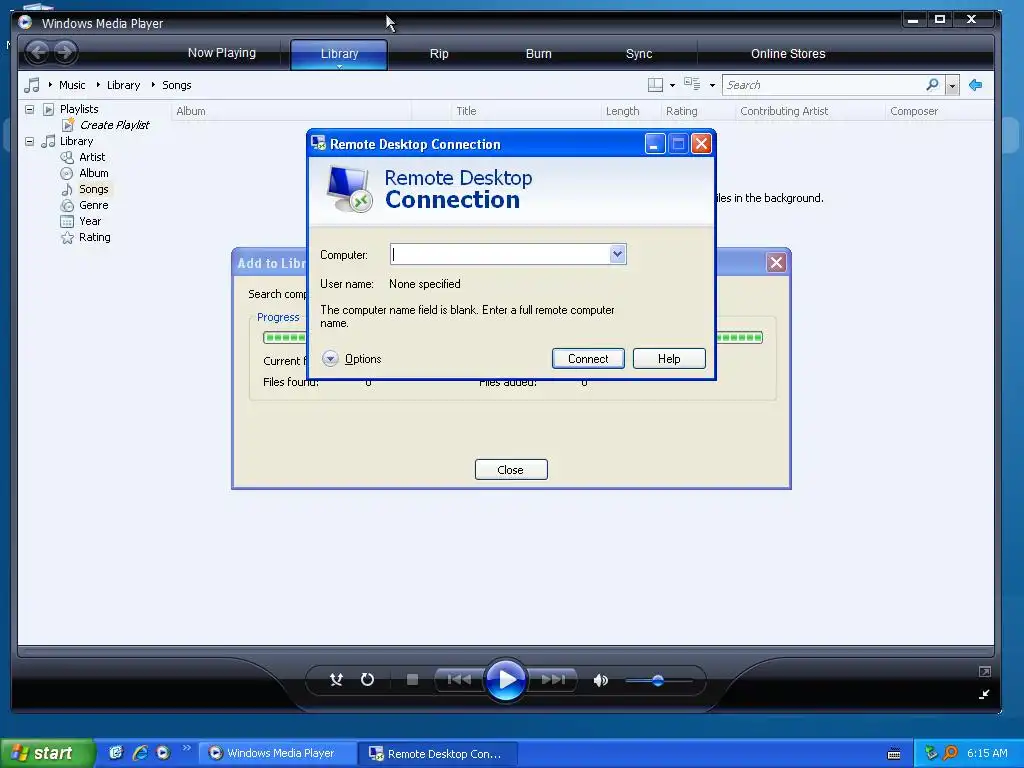Collapse the Library tree node
Screen dimensions: 1024x768
click(29, 141)
